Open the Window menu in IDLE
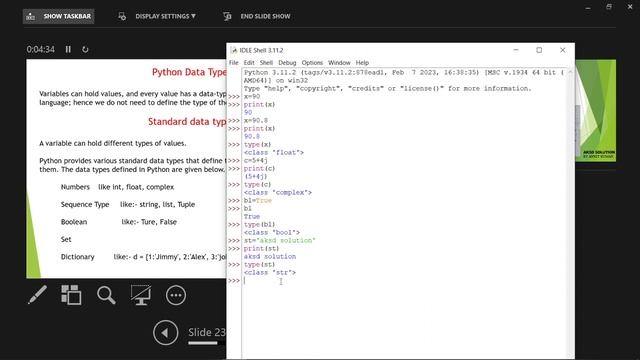 point(339,63)
